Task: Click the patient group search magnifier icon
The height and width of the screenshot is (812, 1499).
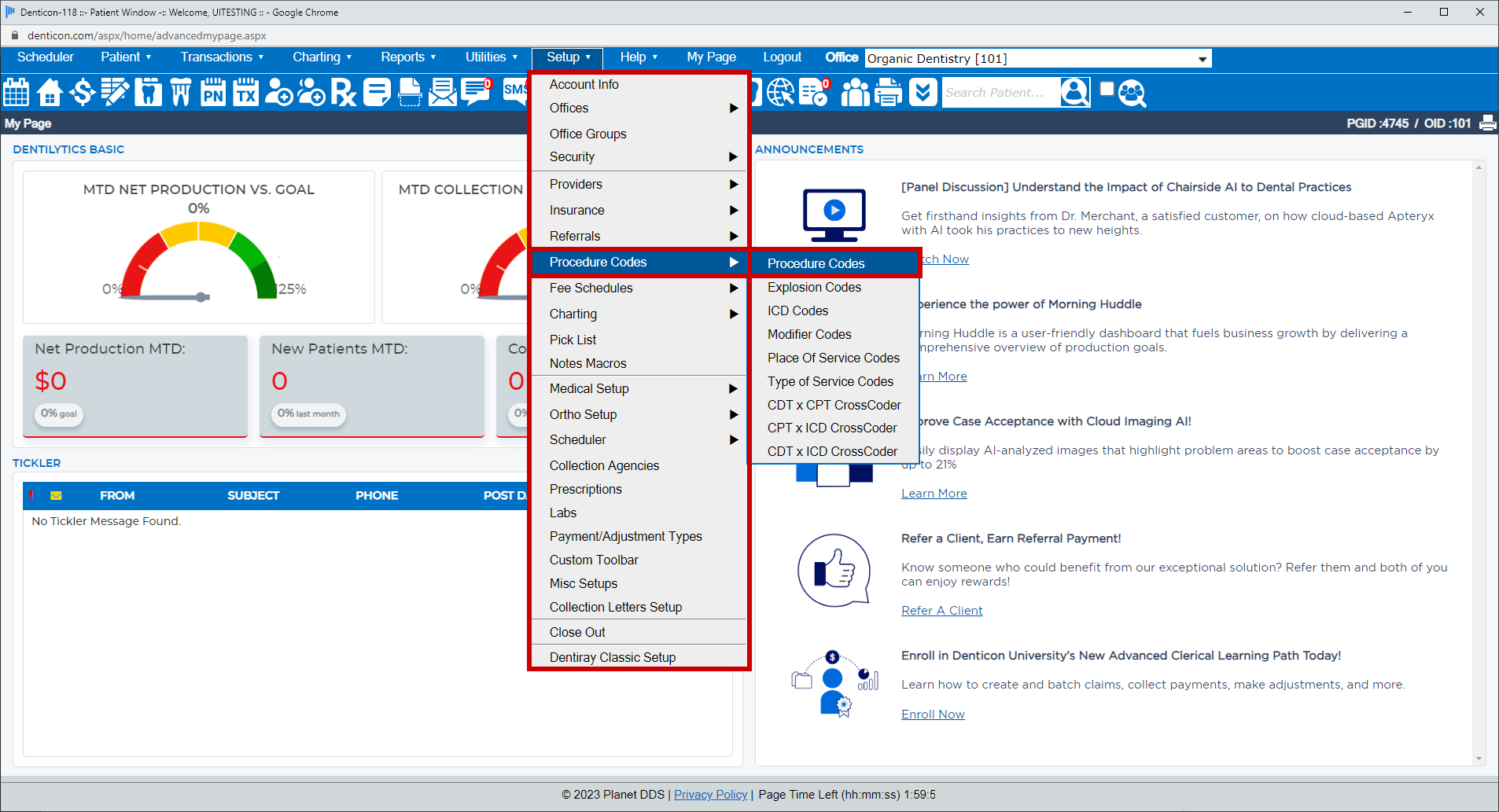Action: (x=1131, y=92)
